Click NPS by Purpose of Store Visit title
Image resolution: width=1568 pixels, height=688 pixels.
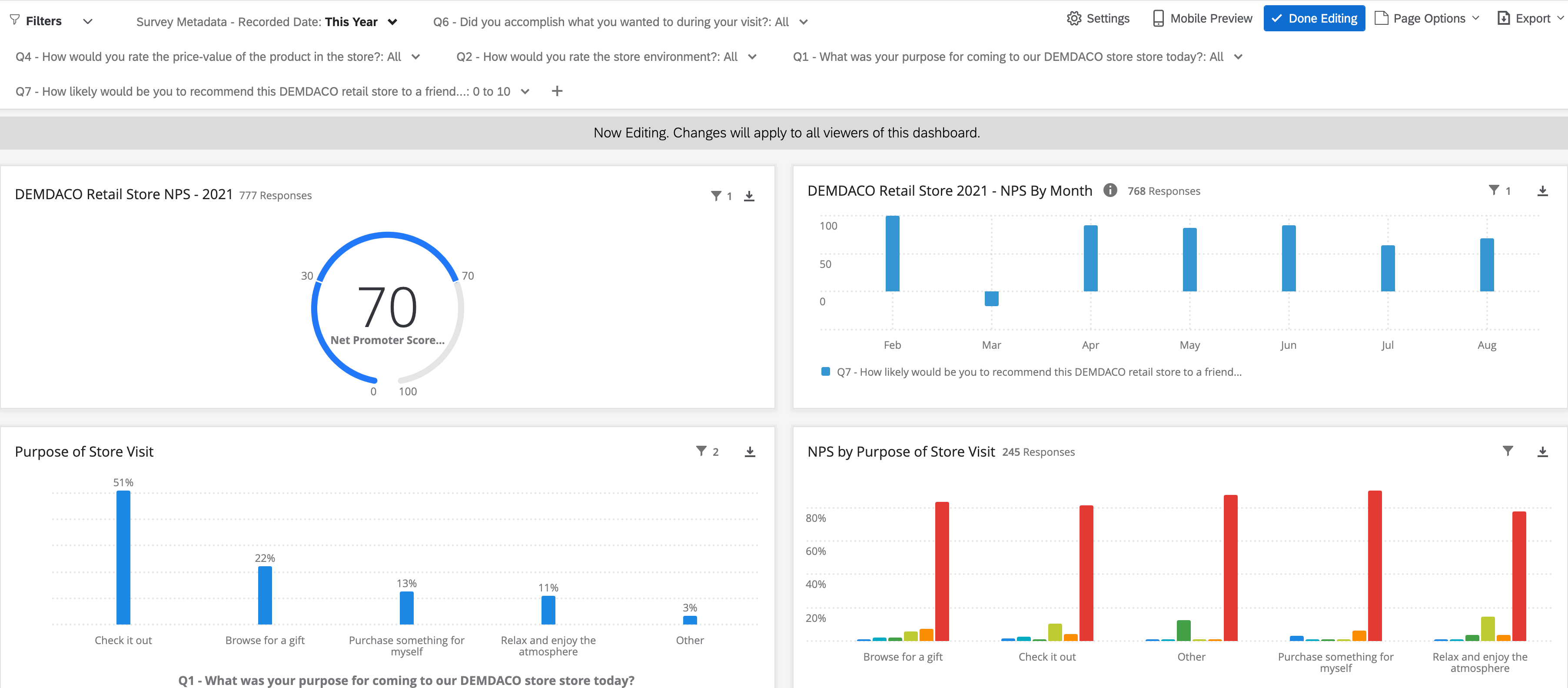tap(901, 451)
